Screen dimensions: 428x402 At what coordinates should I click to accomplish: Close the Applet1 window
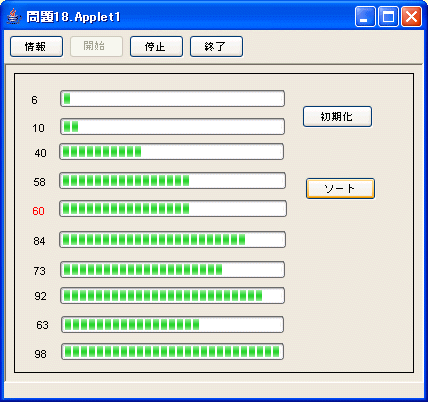(x=411, y=16)
